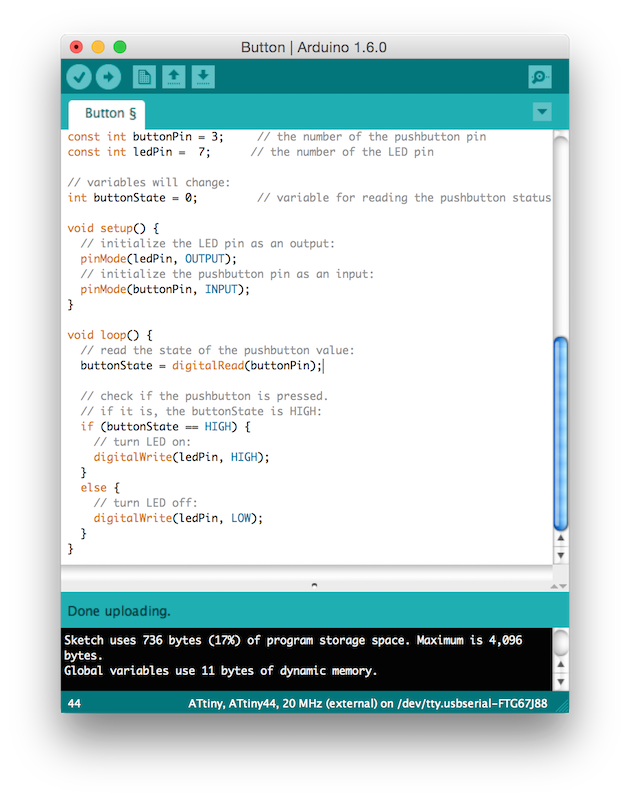
Task: Click 'pinMode(buttonPin, INPUT);' line
Action: [165, 289]
